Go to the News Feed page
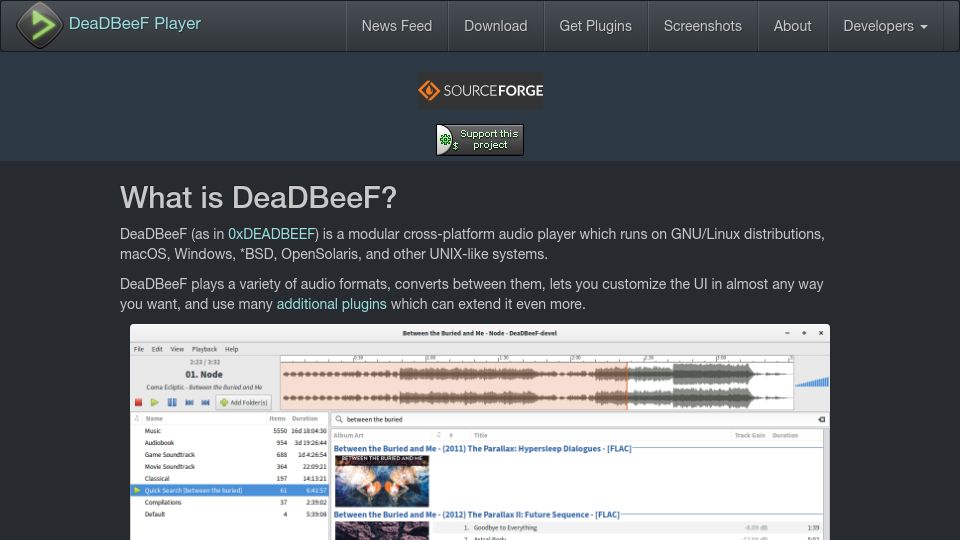 click(x=397, y=26)
